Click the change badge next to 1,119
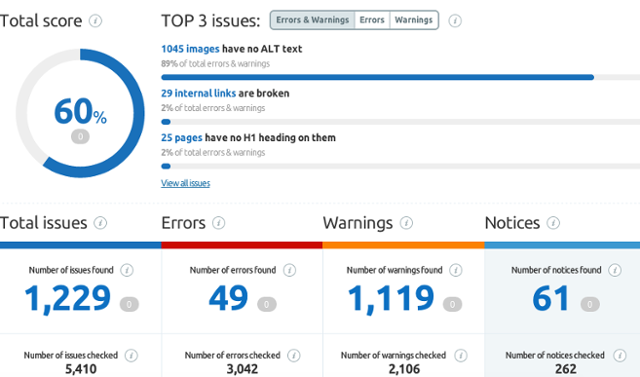The width and height of the screenshot is (640, 377). pos(452,304)
